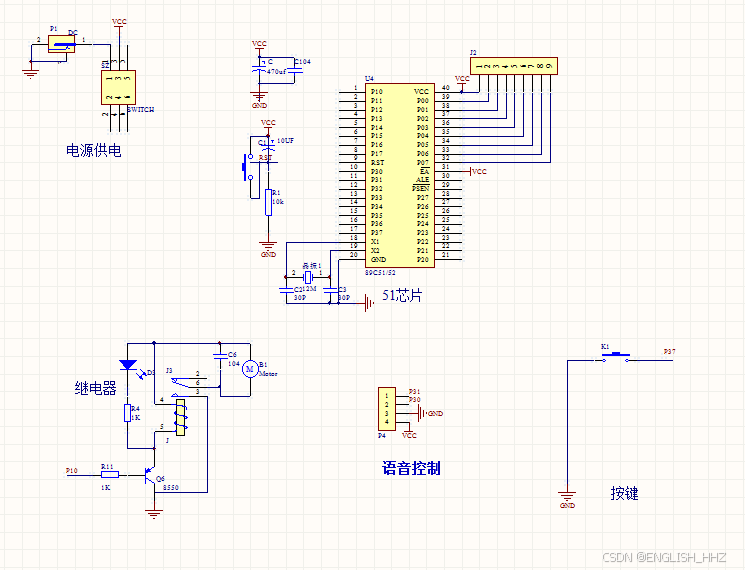The height and width of the screenshot is (570, 745).
Task: Select the C2 30P capacitor
Action: tap(286, 289)
